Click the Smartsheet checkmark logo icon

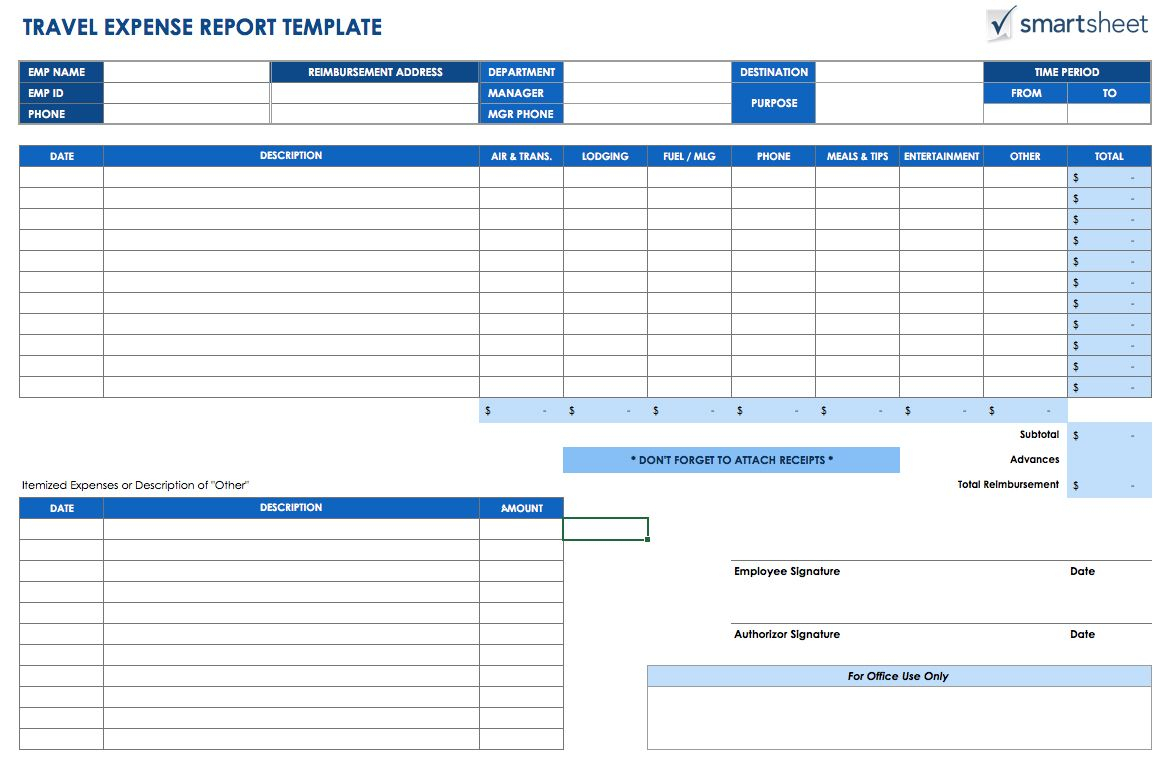(1001, 22)
